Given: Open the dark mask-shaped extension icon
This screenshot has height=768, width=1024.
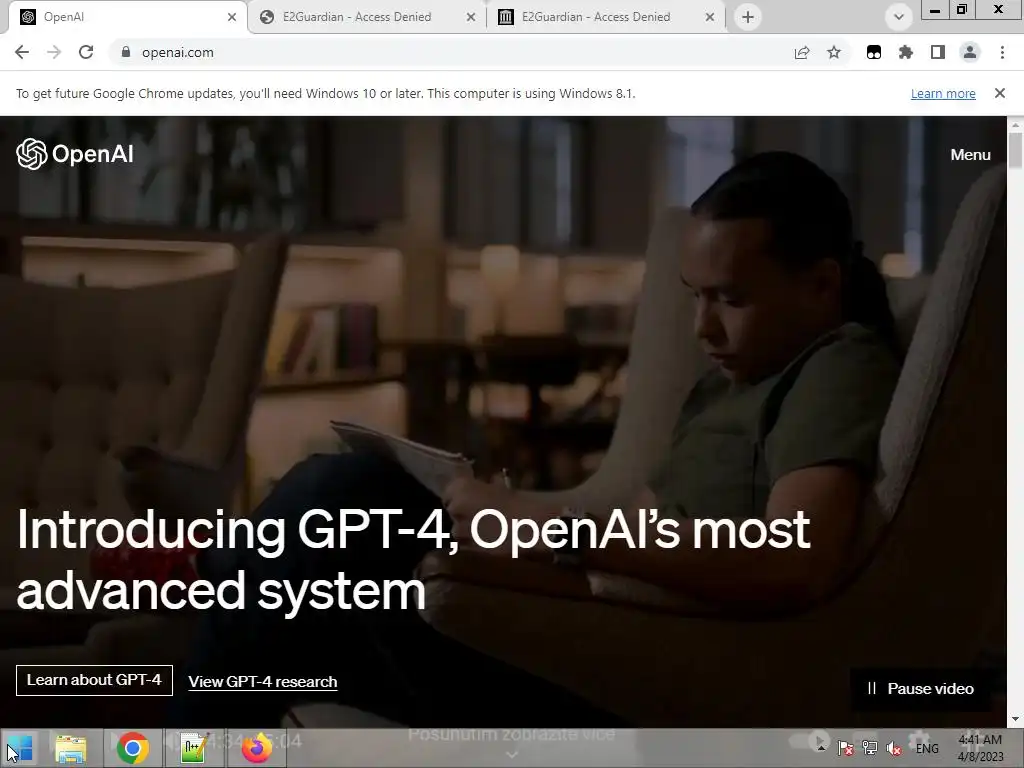Looking at the screenshot, I should pos(874,52).
